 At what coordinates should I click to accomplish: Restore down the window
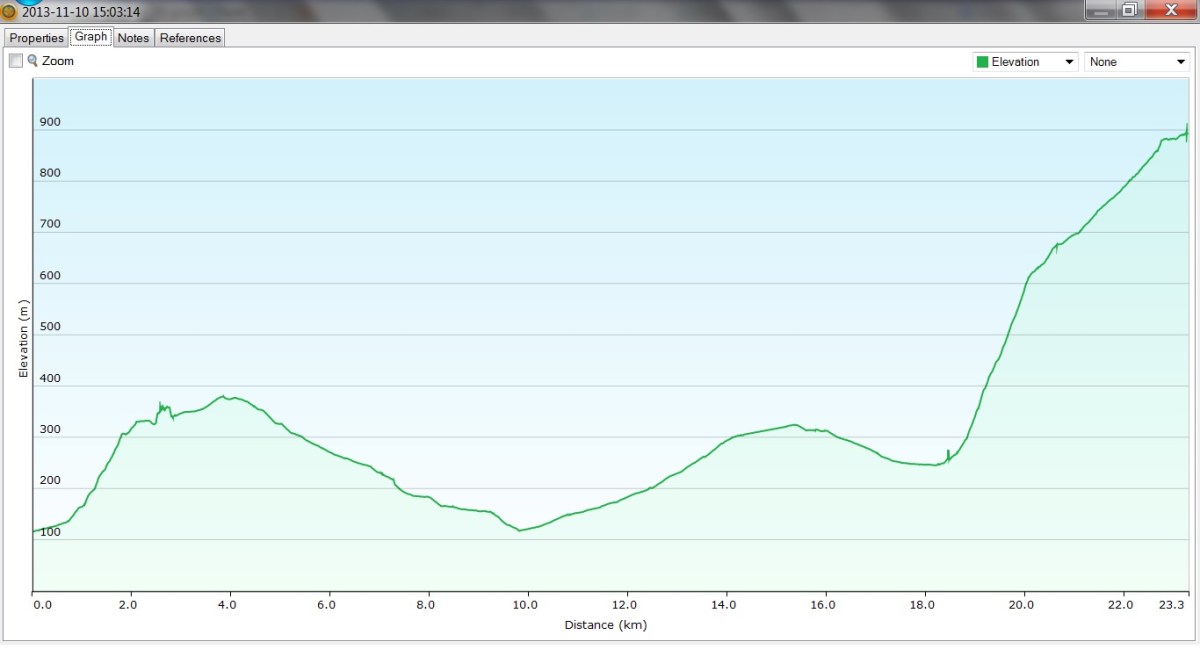tap(1129, 10)
